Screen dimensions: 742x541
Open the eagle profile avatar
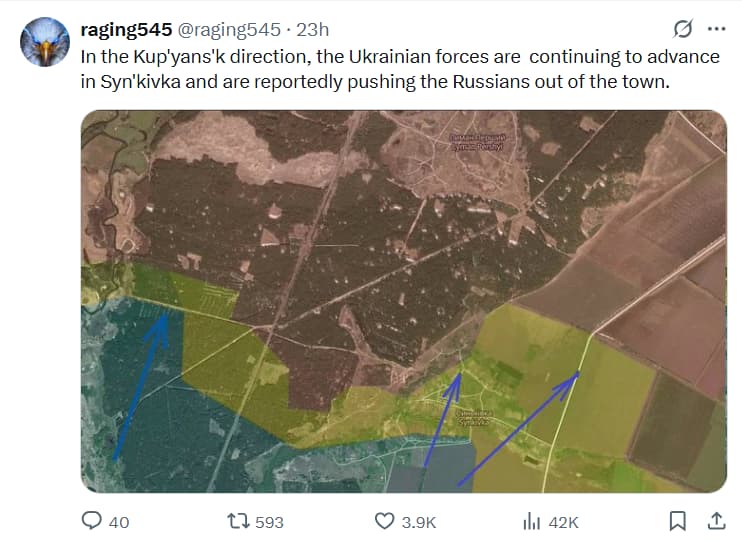(44, 43)
